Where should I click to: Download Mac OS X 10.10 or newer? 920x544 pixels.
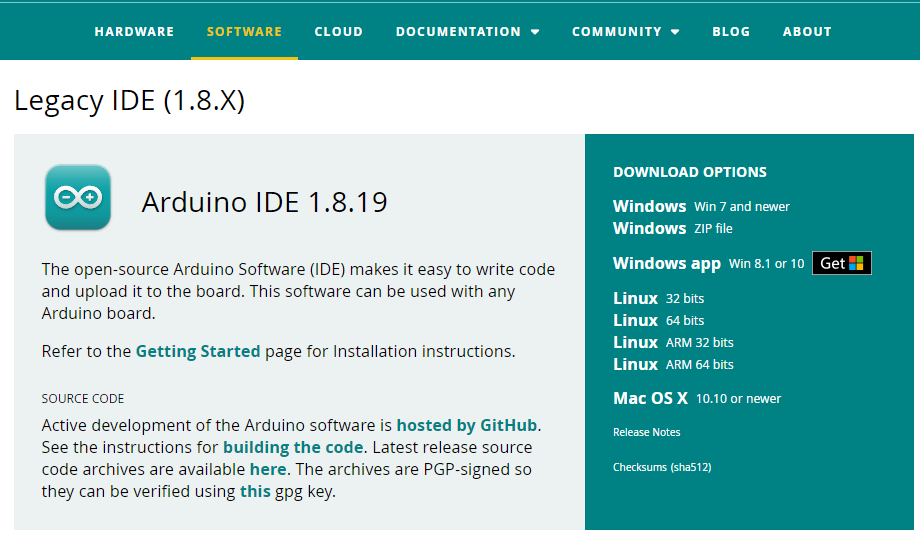697,398
